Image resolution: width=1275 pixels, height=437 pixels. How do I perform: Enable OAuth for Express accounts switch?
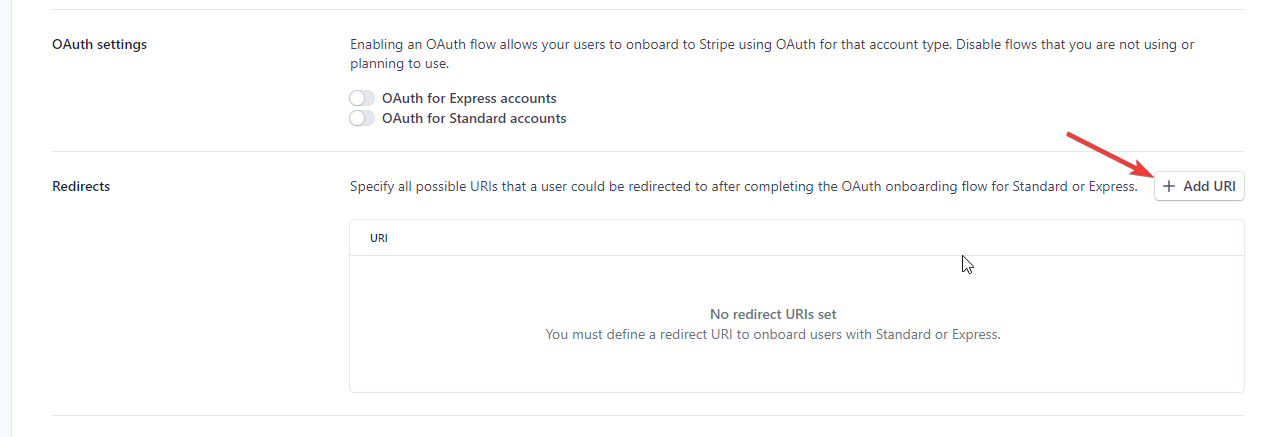click(362, 99)
